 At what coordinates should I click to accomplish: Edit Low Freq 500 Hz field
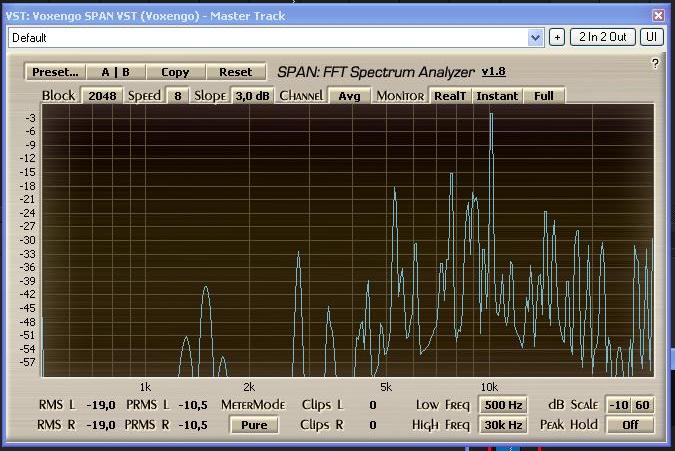(503, 405)
